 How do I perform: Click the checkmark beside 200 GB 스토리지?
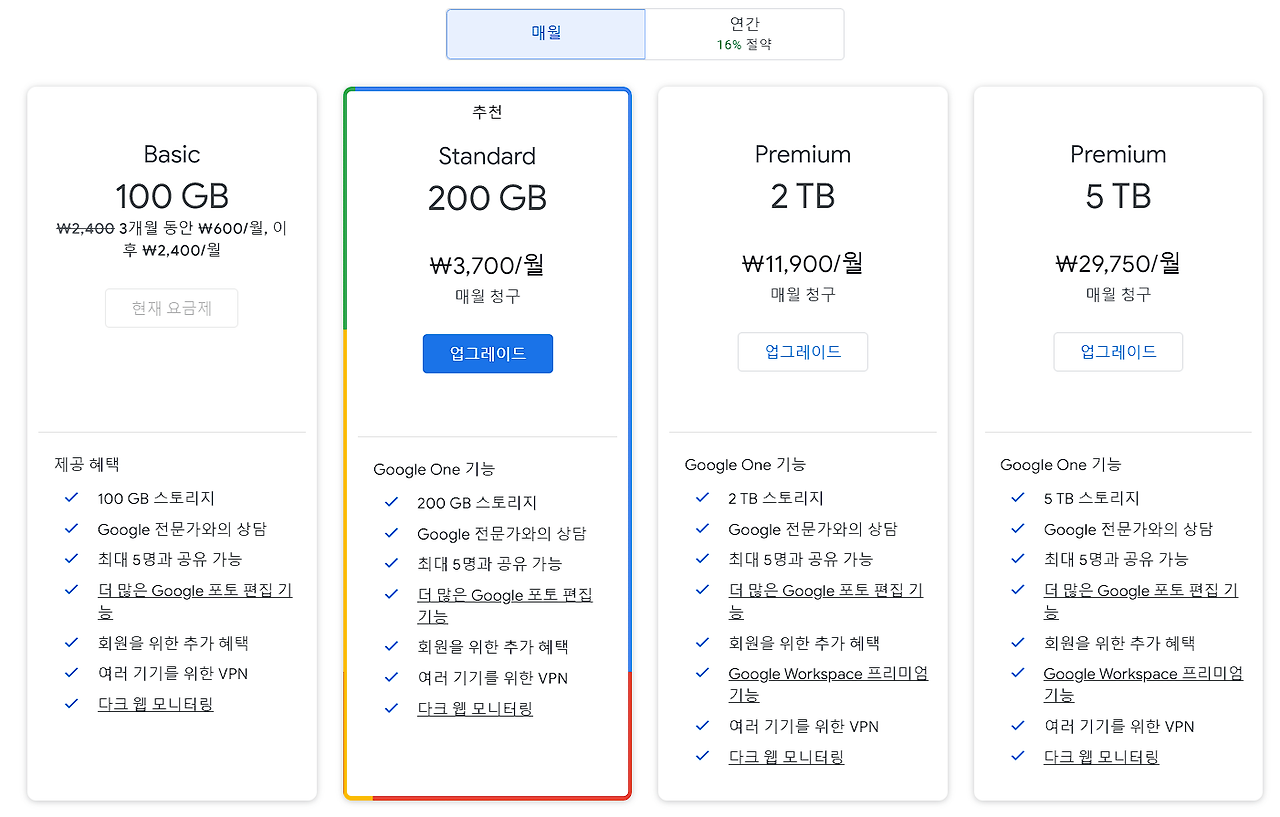[x=390, y=502]
